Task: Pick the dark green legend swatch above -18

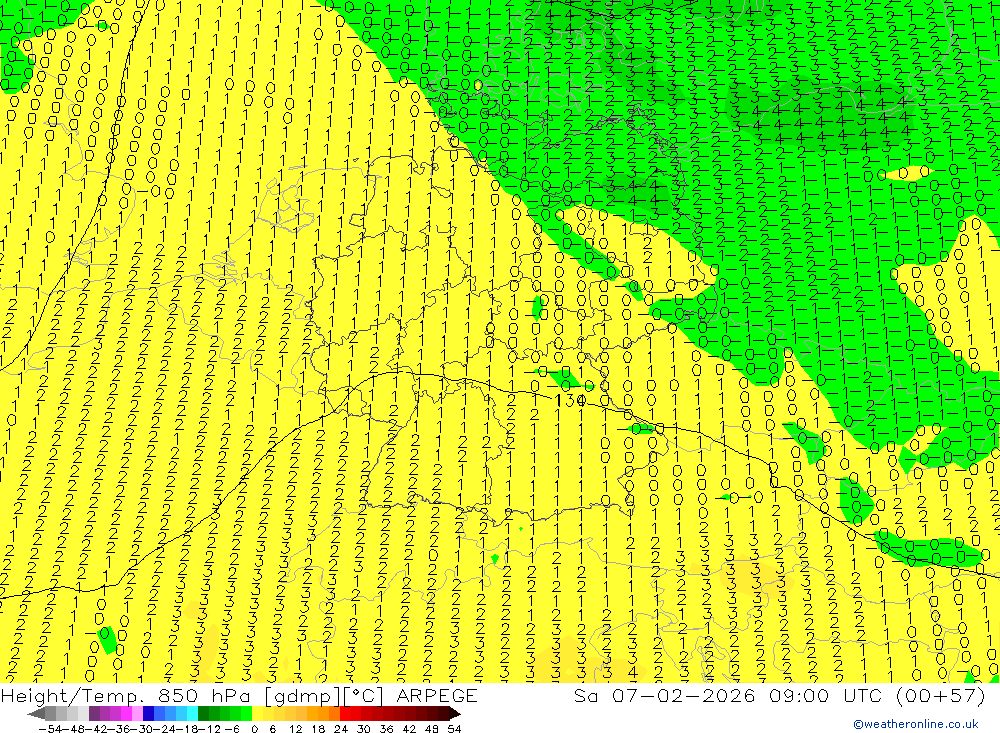Action: click(203, 714)
